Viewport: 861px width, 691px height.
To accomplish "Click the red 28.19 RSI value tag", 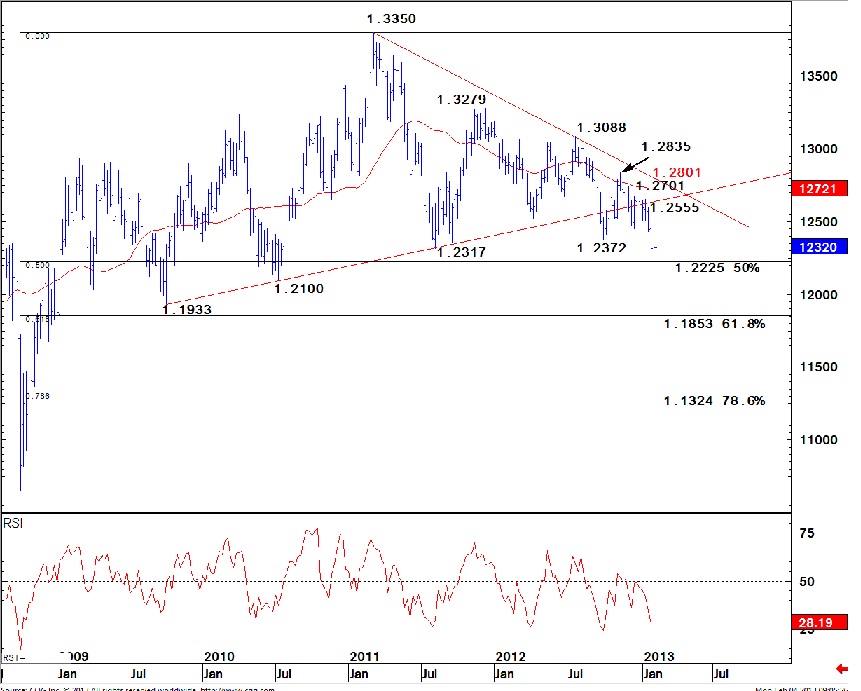I will click(815, 624).
